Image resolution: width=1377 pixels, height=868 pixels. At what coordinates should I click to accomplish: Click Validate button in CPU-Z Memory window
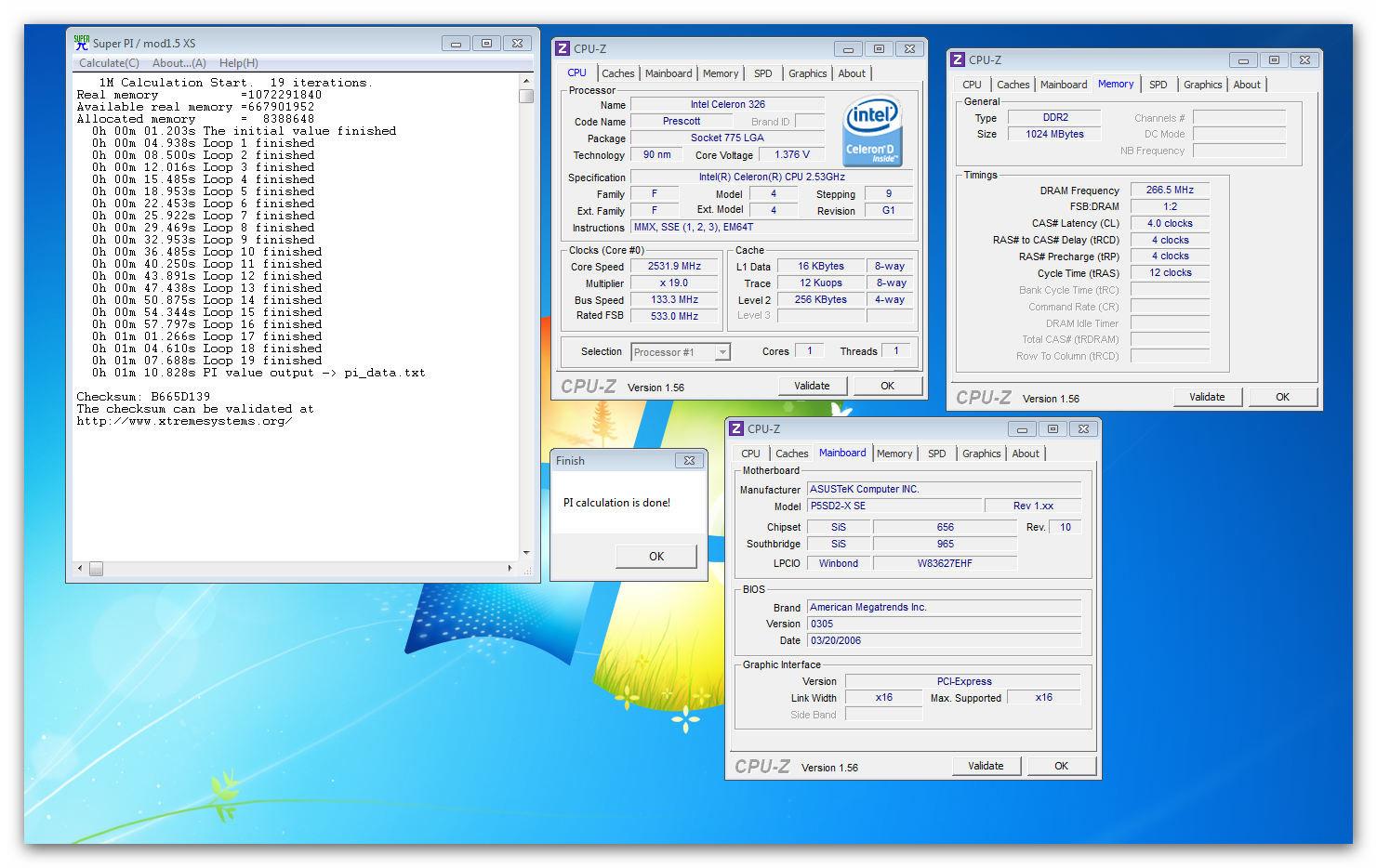(x=1207, y=397)
